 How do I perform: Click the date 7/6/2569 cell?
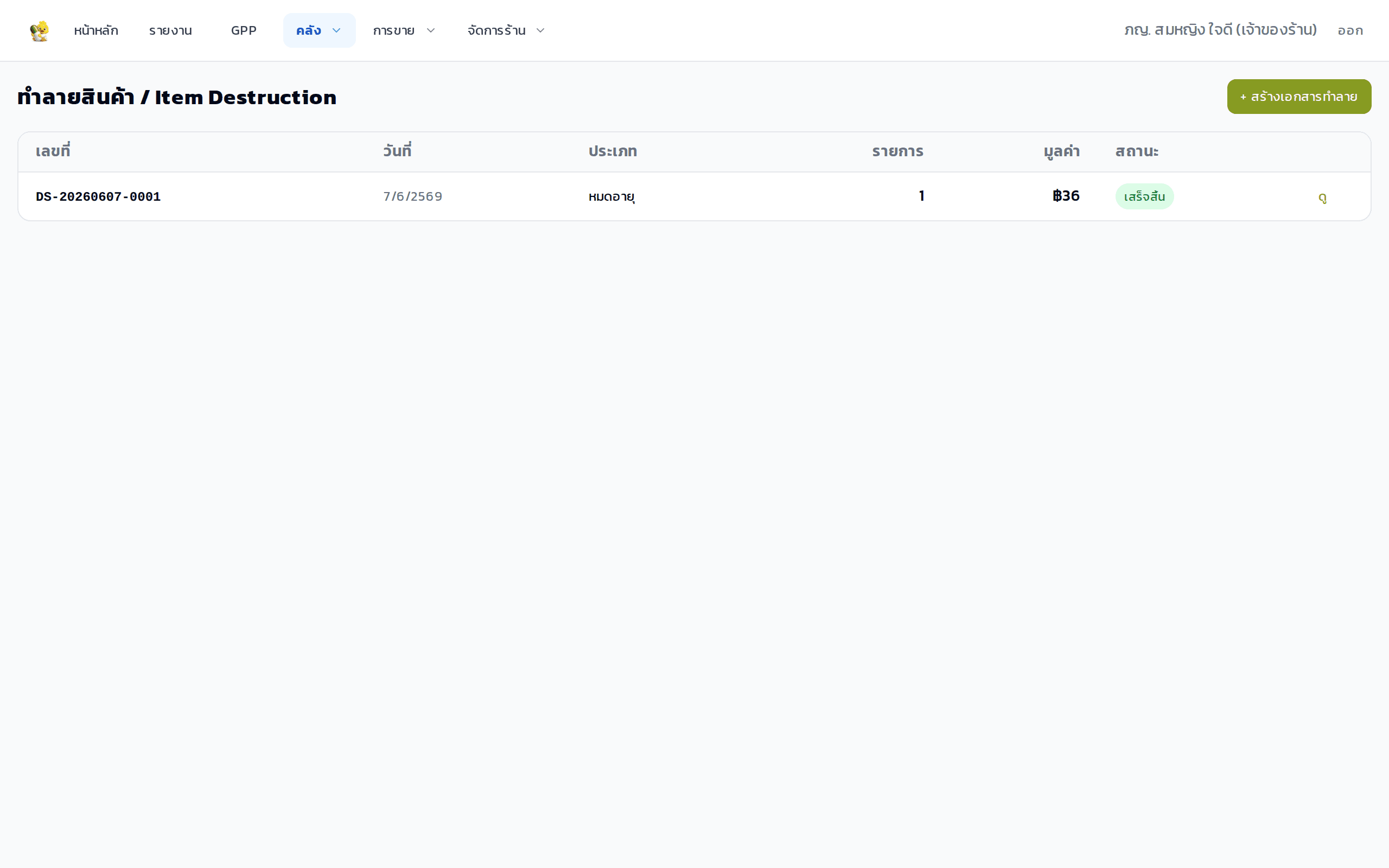point(413,196)
